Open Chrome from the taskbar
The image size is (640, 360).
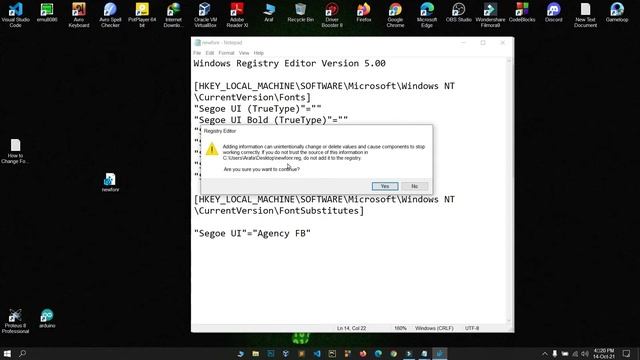pos(393,353)
